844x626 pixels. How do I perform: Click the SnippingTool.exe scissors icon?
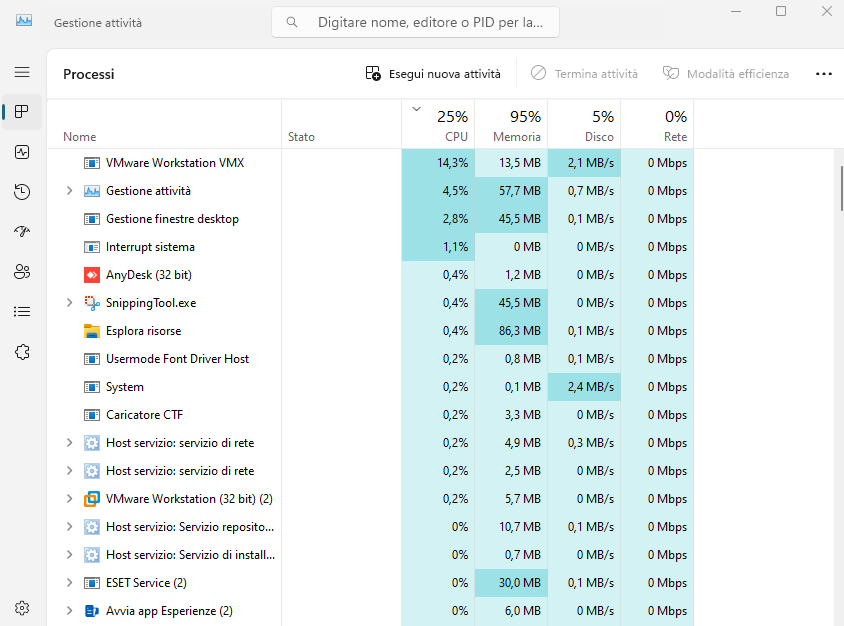(92, 303)
